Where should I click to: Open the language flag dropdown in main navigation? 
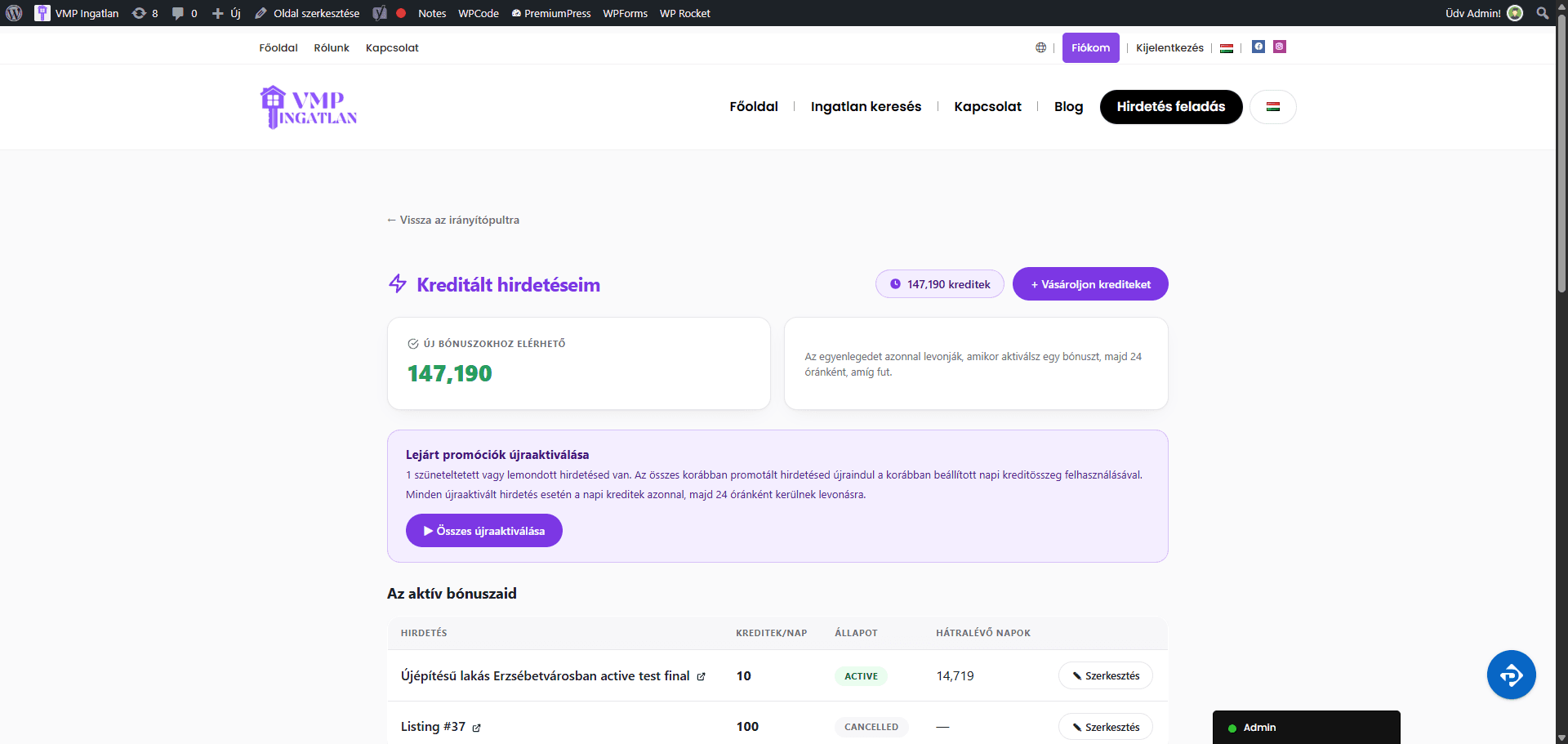pos(1273,107)
